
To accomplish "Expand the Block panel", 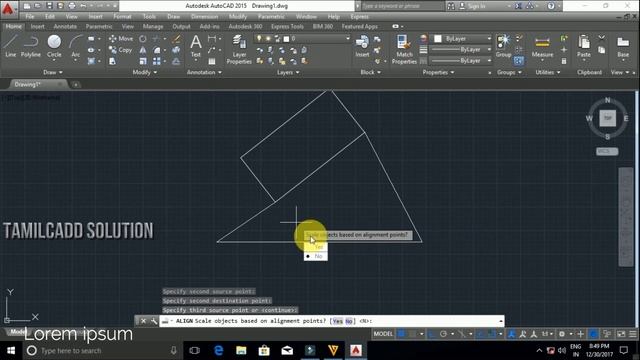I will [371, 72].
